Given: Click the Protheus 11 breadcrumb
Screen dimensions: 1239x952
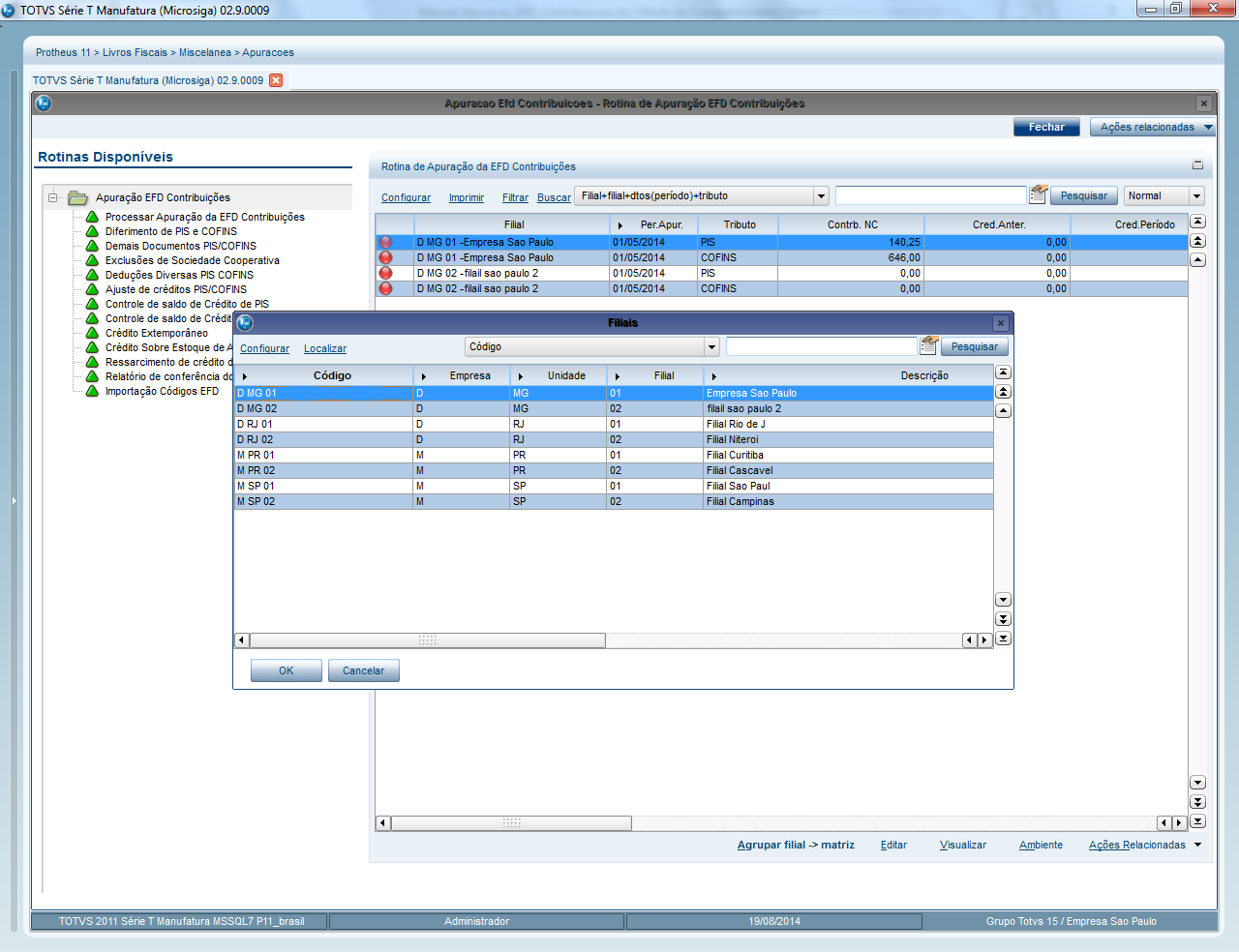Looking at the screenshot, I should coord(63,52).
